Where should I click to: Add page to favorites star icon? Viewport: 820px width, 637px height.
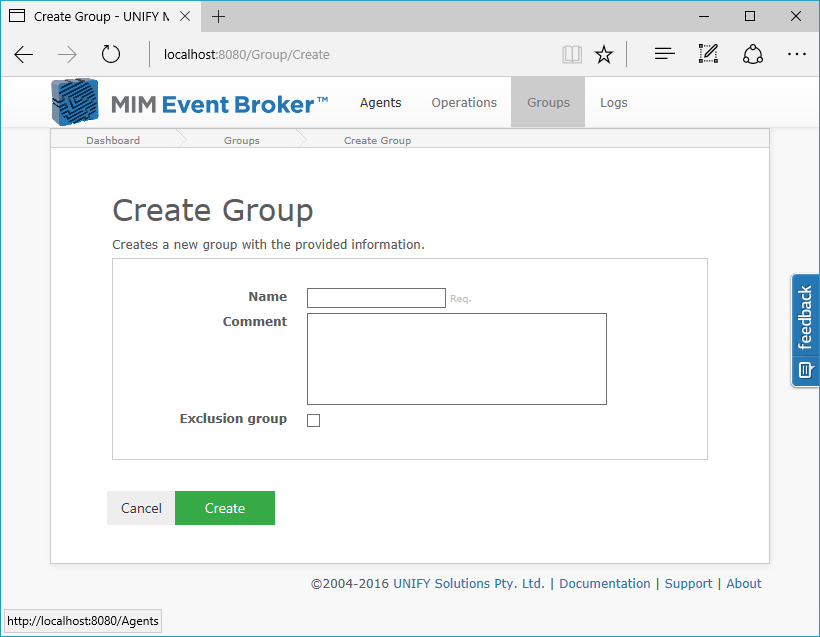tap(604, 54)
